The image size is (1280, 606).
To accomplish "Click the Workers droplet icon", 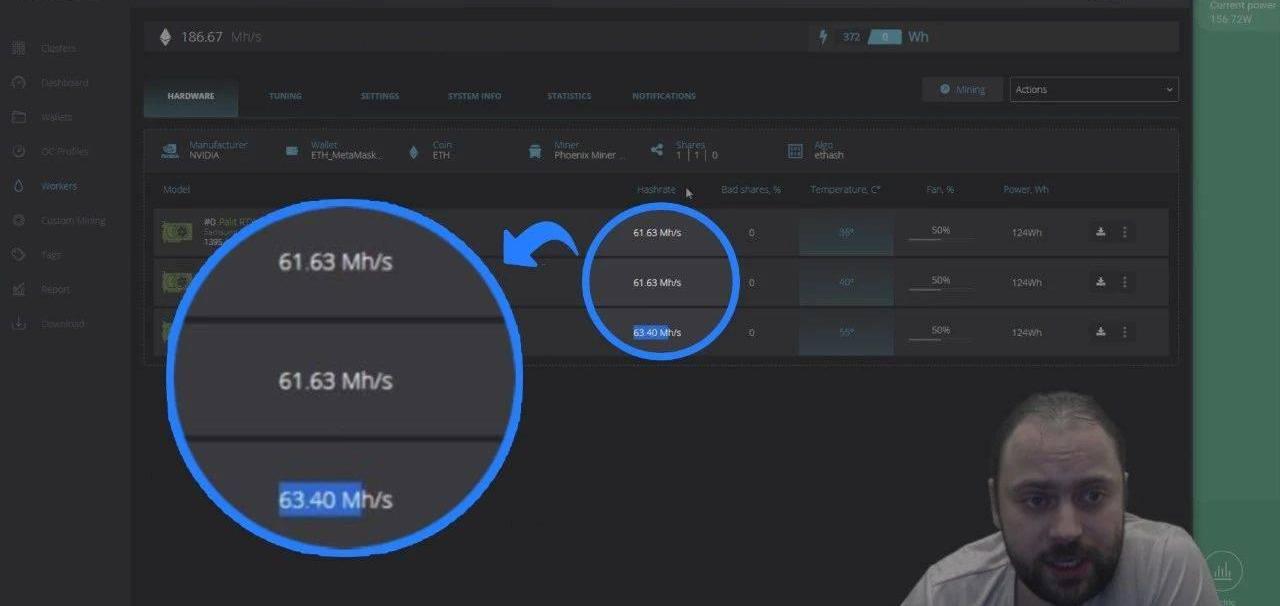I will click(x=18, y=186).
